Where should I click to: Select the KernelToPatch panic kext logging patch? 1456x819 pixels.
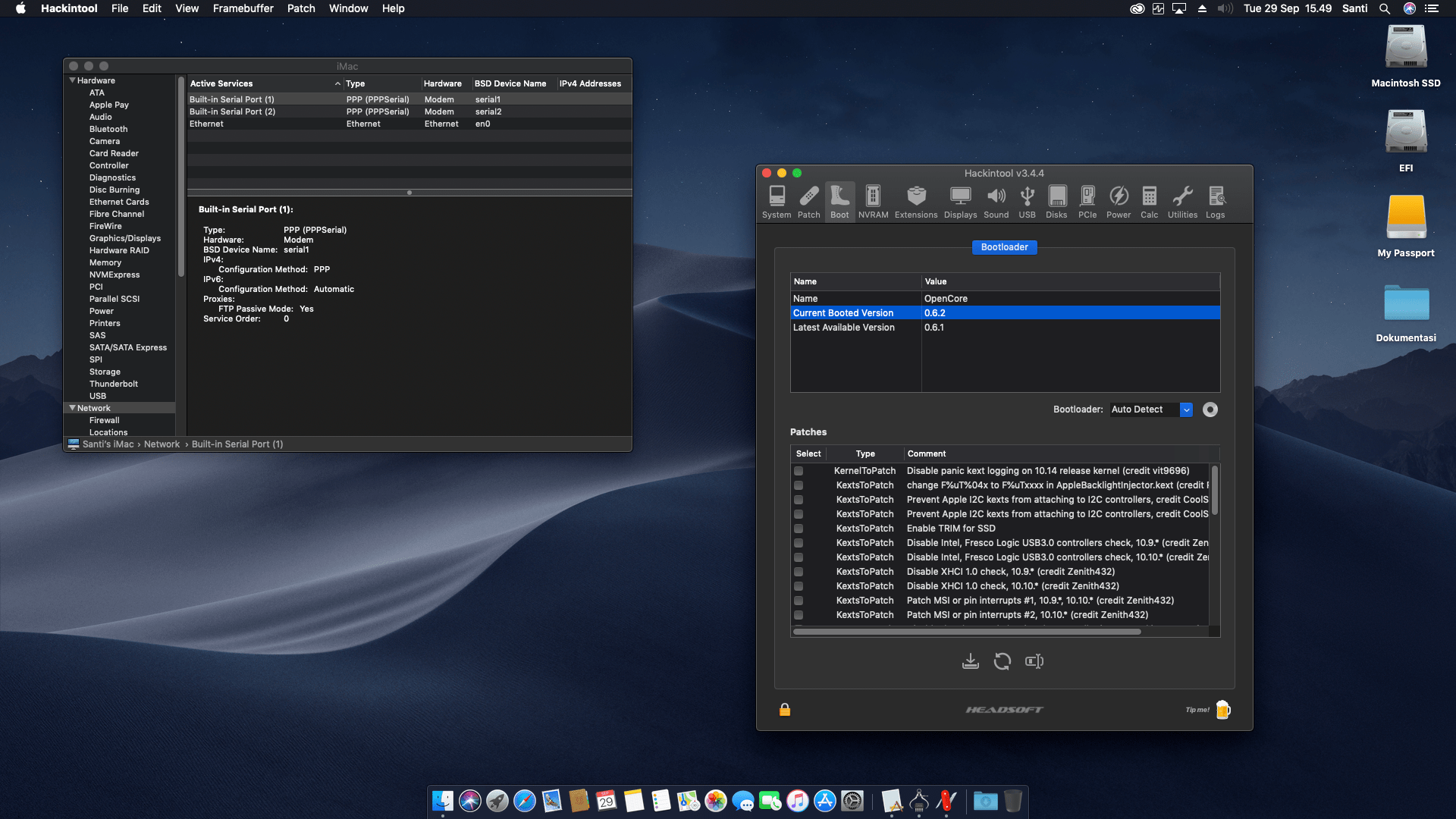coord(799,471)
